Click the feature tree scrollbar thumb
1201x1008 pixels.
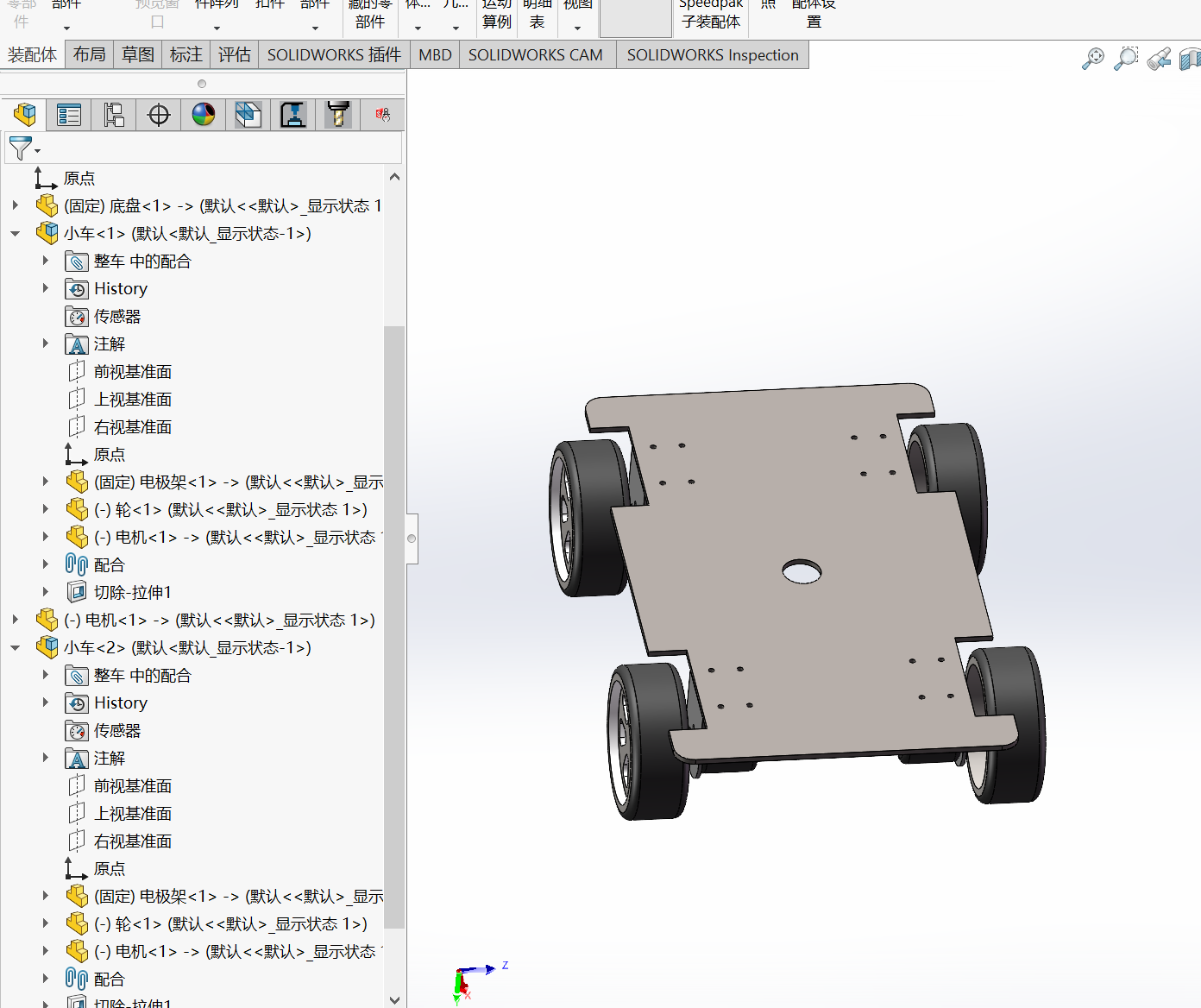(x=394, y=627)
